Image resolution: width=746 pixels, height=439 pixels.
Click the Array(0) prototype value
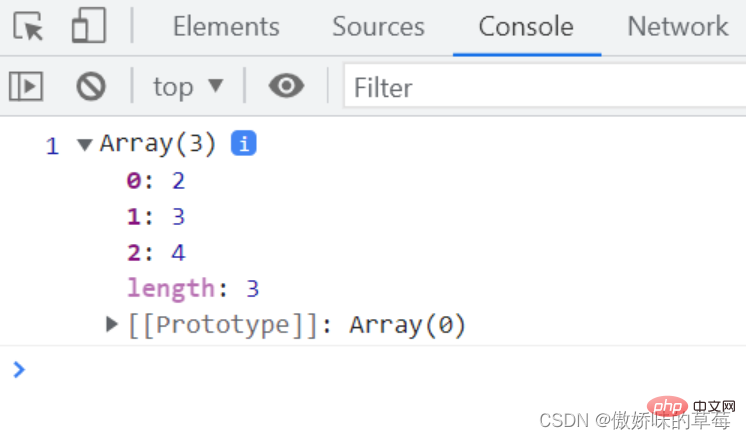click(408, 325)
